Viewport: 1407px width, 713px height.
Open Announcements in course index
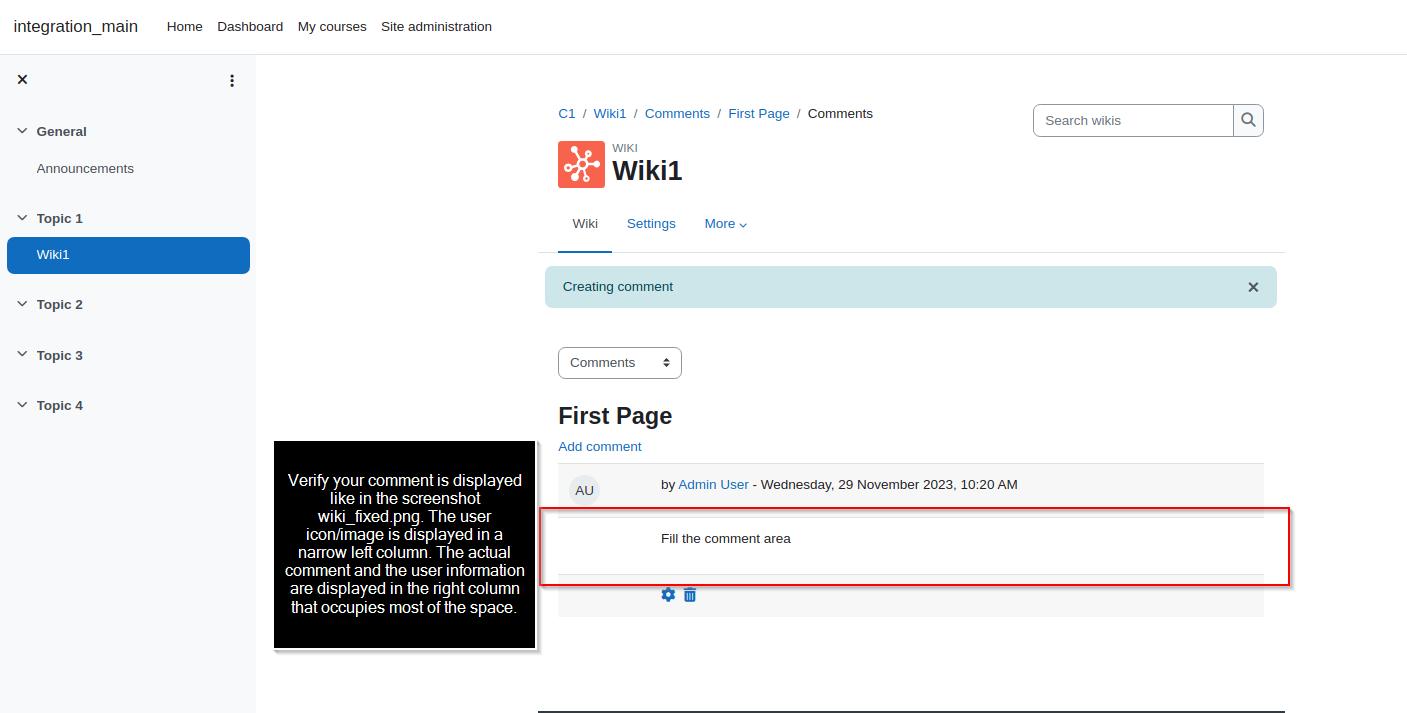point(85,169)
